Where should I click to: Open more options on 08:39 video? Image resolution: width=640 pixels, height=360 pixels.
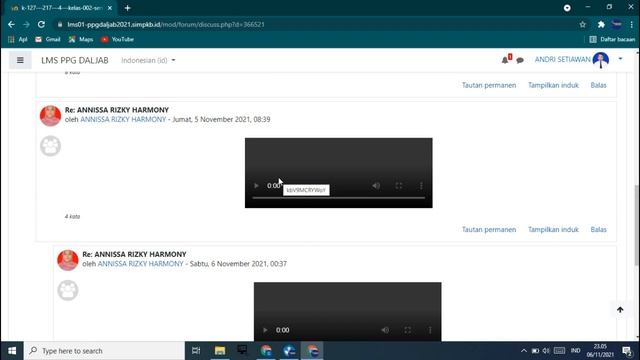[421, 186]
